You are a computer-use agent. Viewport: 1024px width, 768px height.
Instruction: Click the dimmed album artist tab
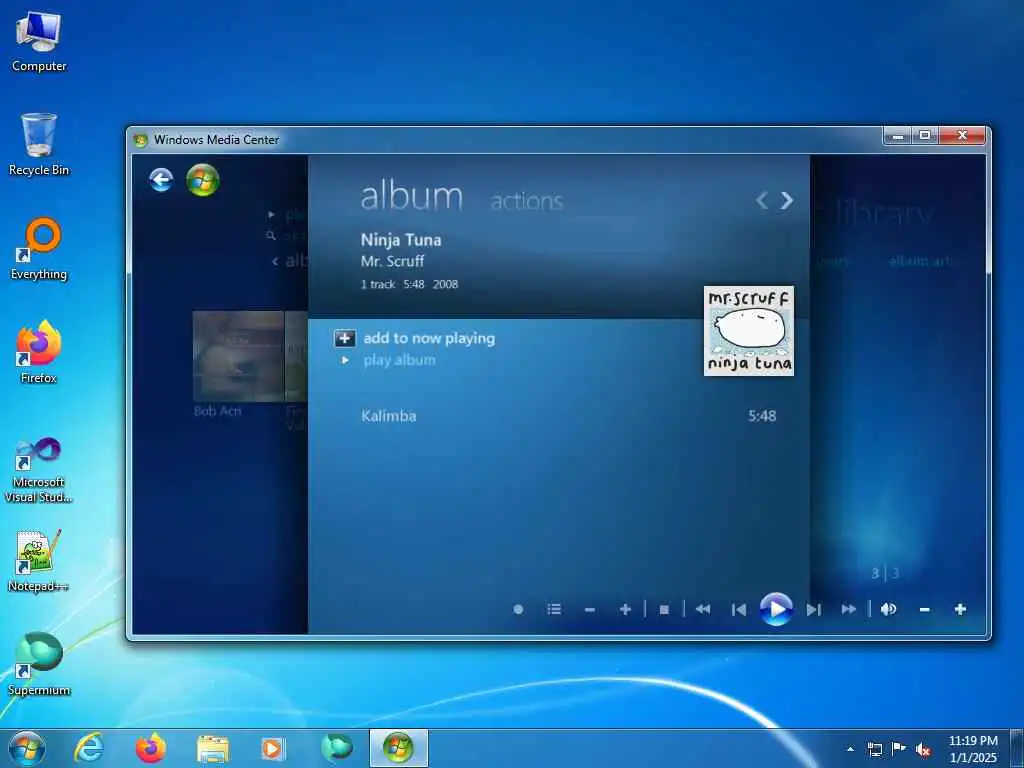921,261
